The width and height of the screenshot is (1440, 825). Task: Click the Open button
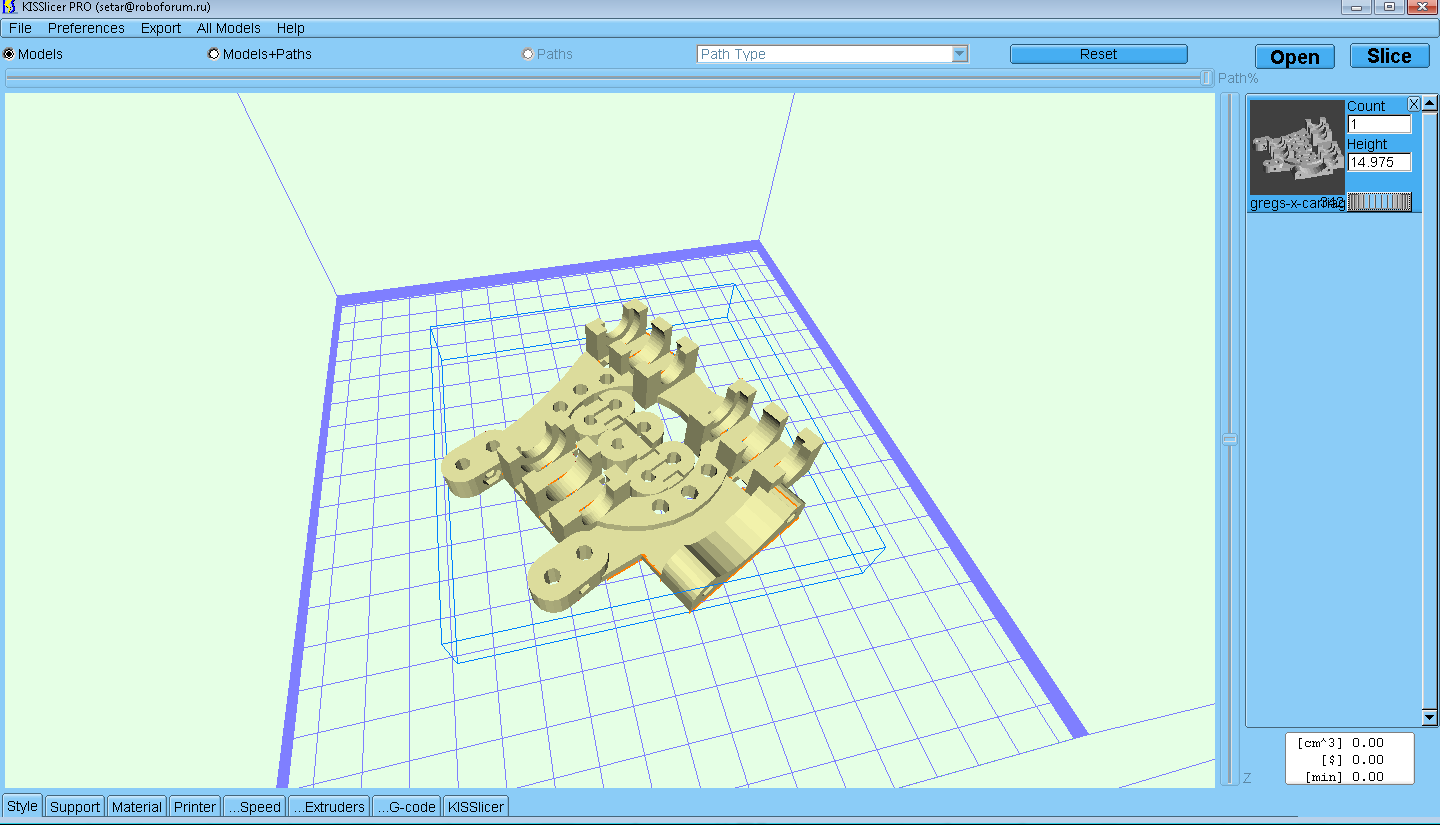tap(1294, 57)
